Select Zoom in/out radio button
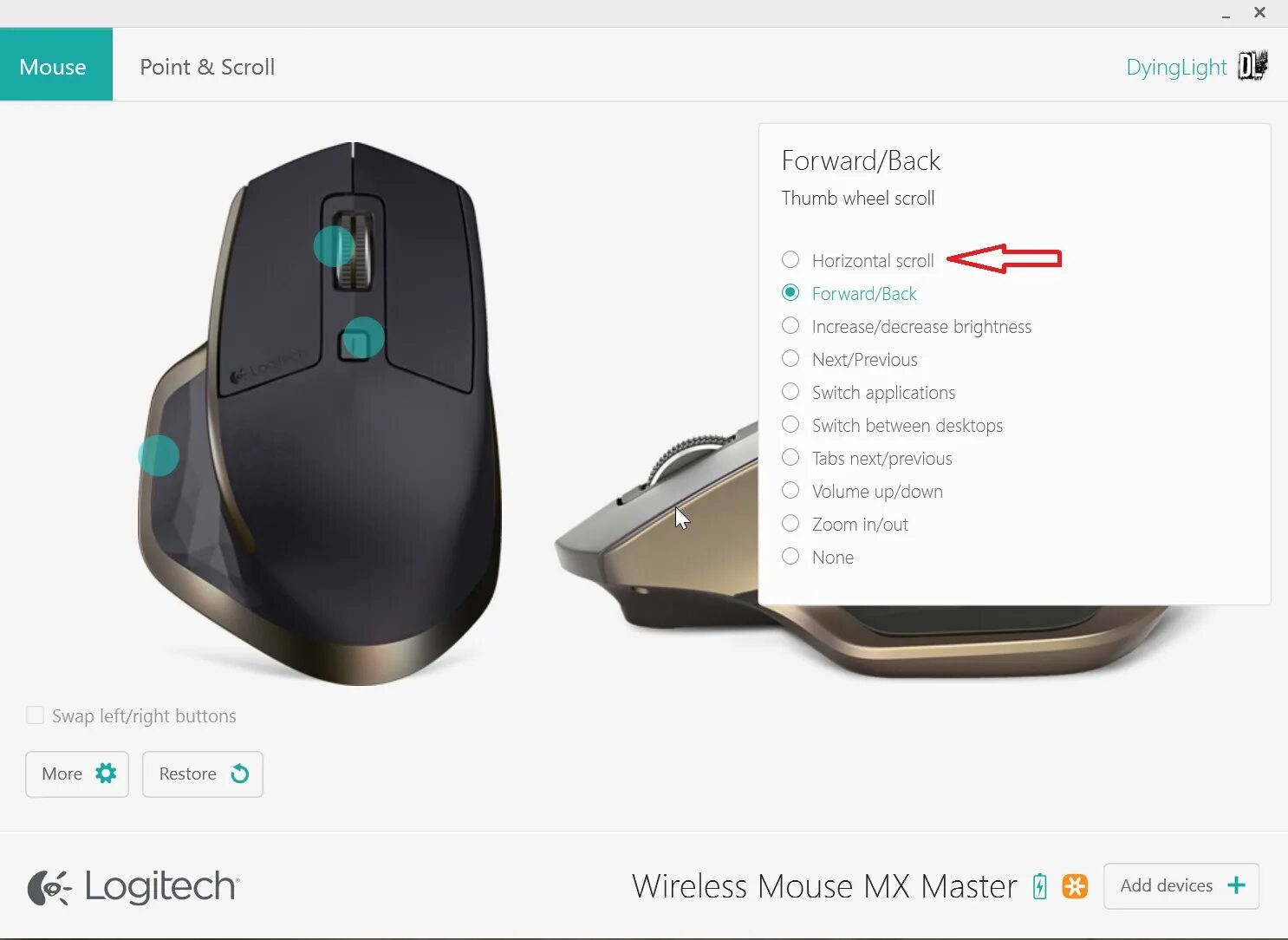Image resolution: width=1288 pixels, height=940 pixels. [790, 523]
